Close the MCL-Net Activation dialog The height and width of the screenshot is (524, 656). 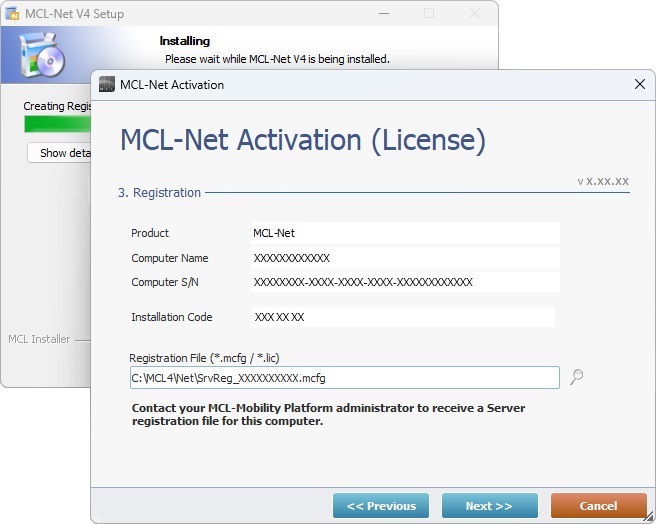click(639, 84)
